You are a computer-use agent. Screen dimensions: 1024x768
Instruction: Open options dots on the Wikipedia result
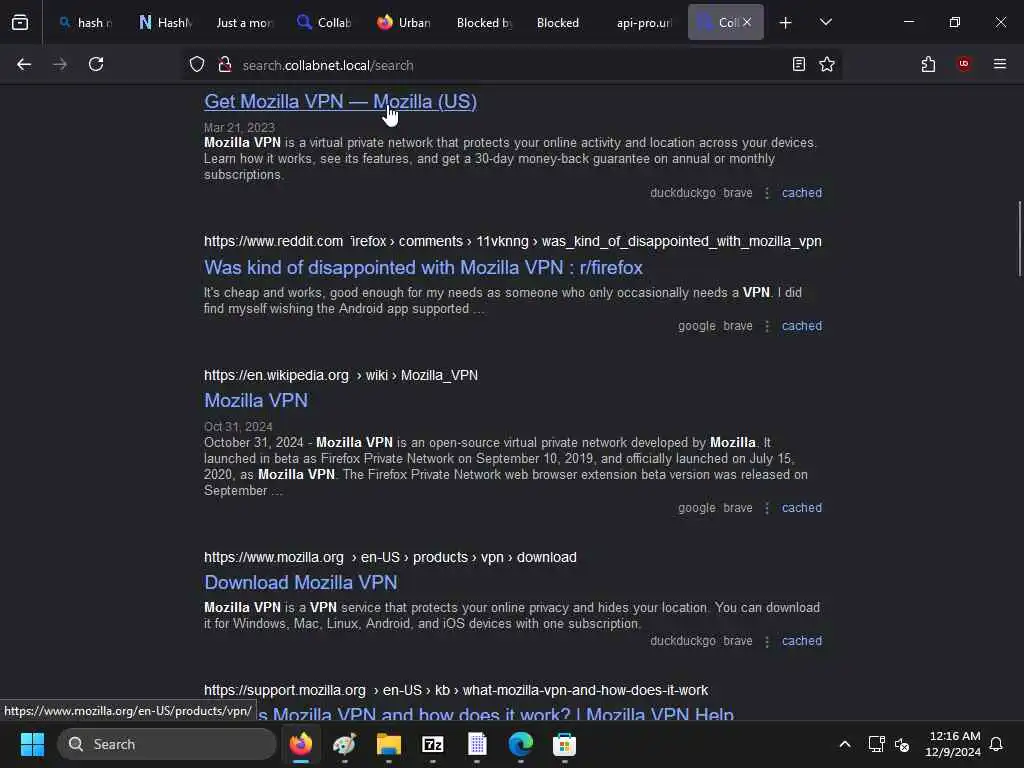point(767,508)
